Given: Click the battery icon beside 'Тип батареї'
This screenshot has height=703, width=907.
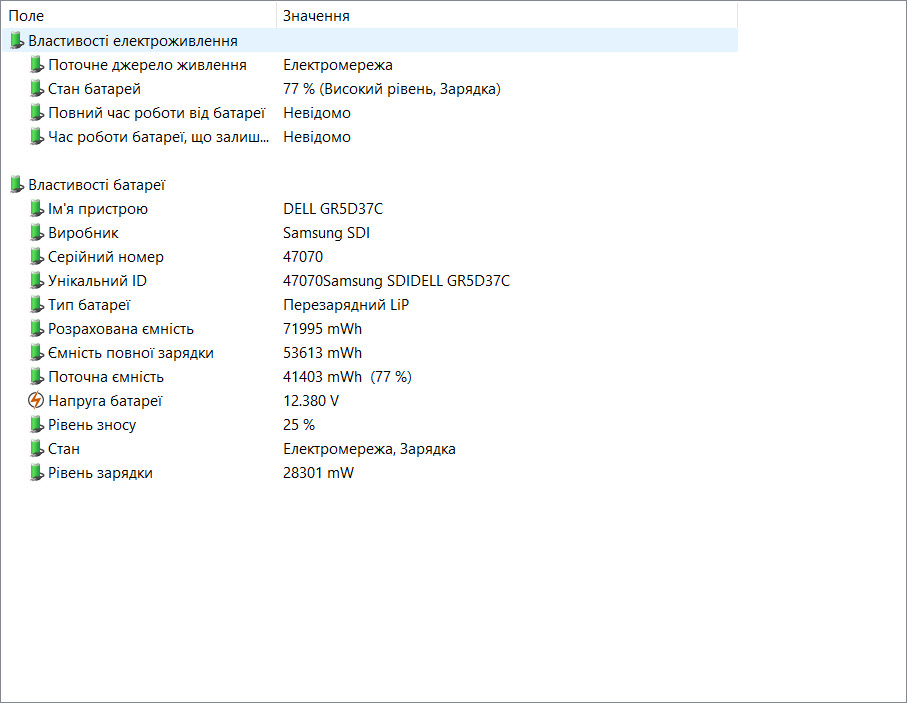Looking at the screenshot, I should pyautogui.click(x=36, y=304).
